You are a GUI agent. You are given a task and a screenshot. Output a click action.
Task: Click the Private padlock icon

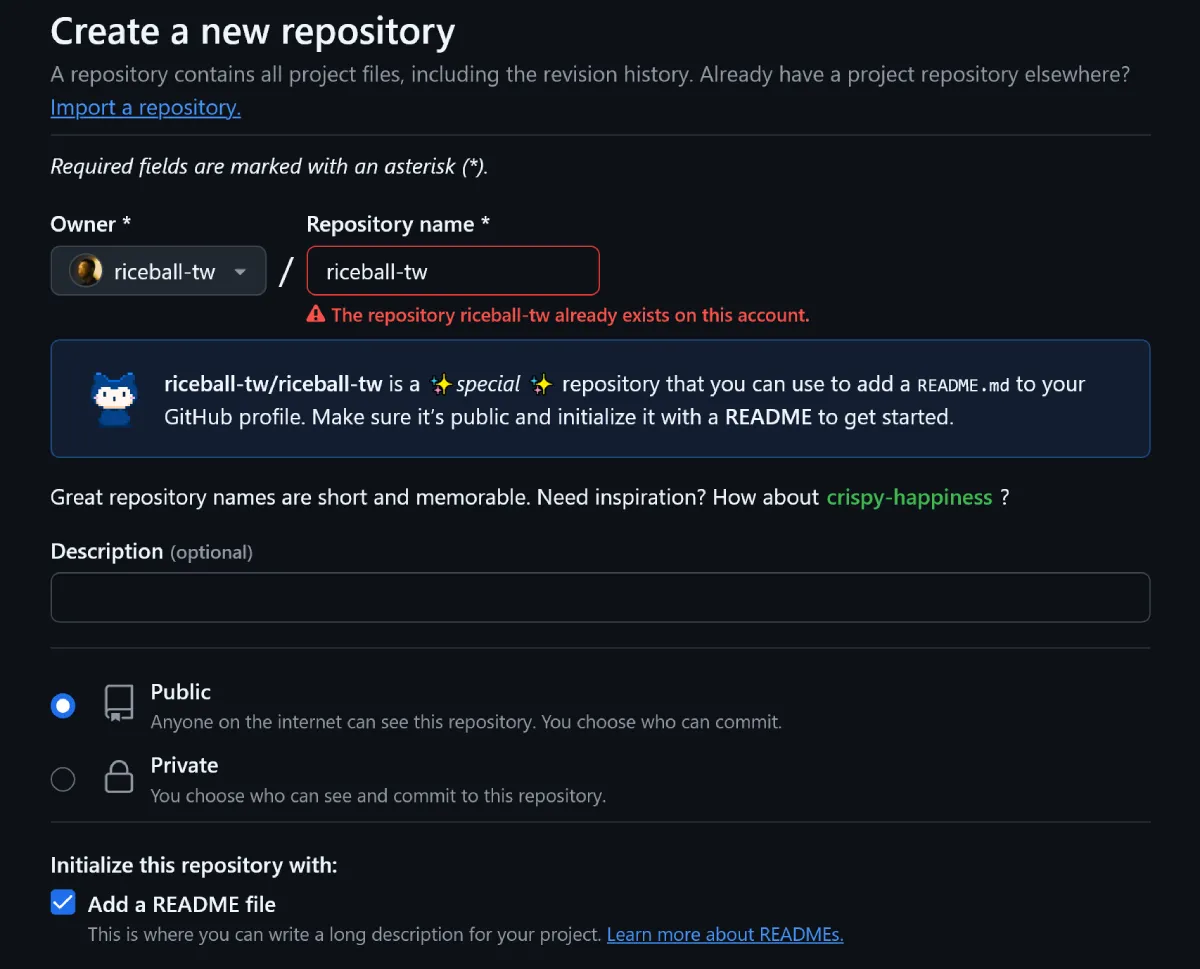point(119,777)
